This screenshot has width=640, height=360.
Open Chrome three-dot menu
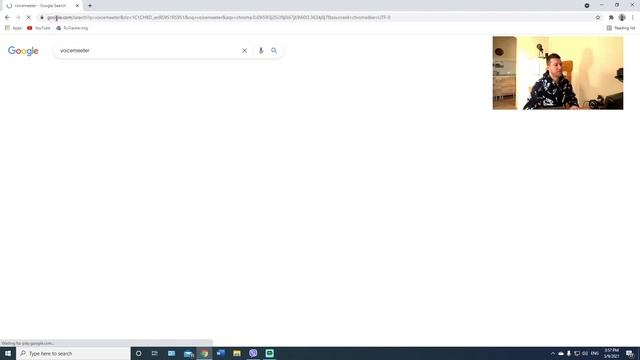click(633, 18)
